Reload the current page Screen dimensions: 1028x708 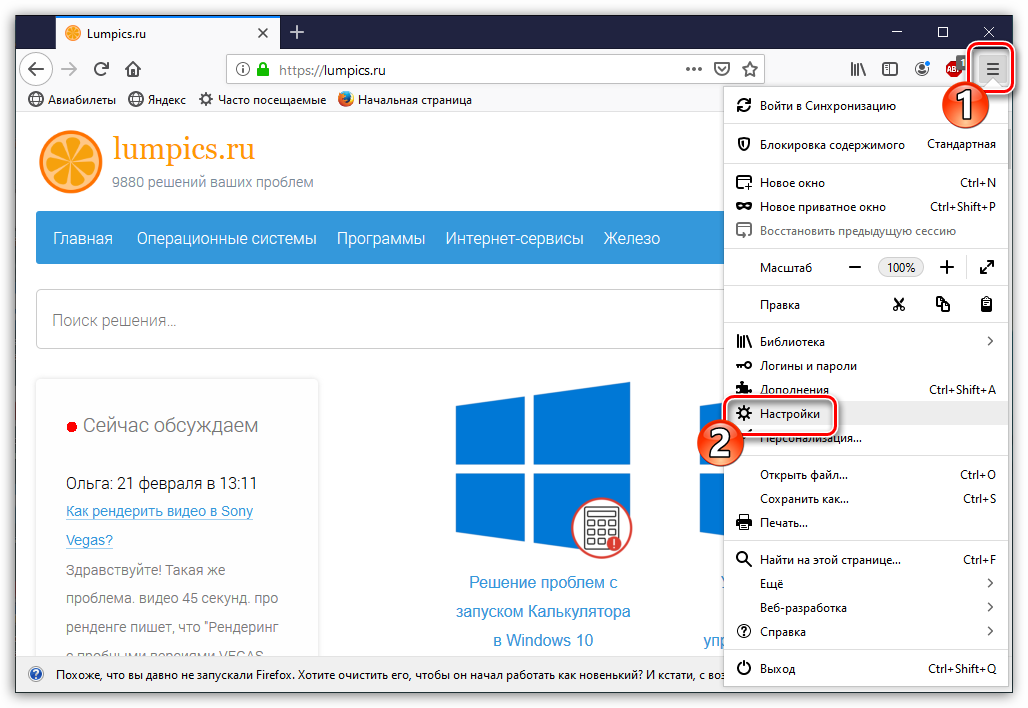coord(101,69)
